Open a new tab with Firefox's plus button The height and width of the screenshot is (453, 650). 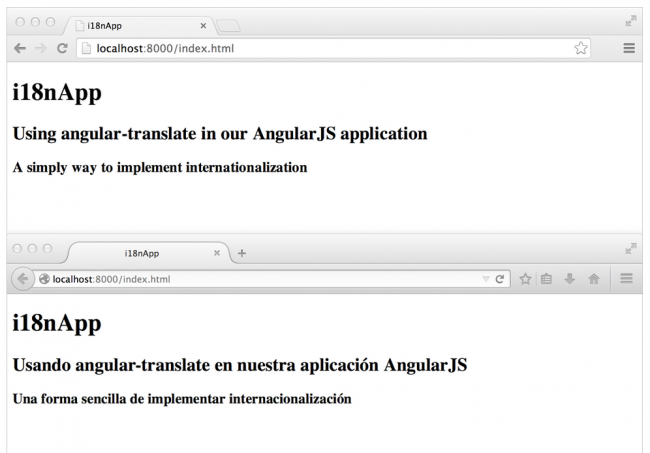[x=242, y=253]
